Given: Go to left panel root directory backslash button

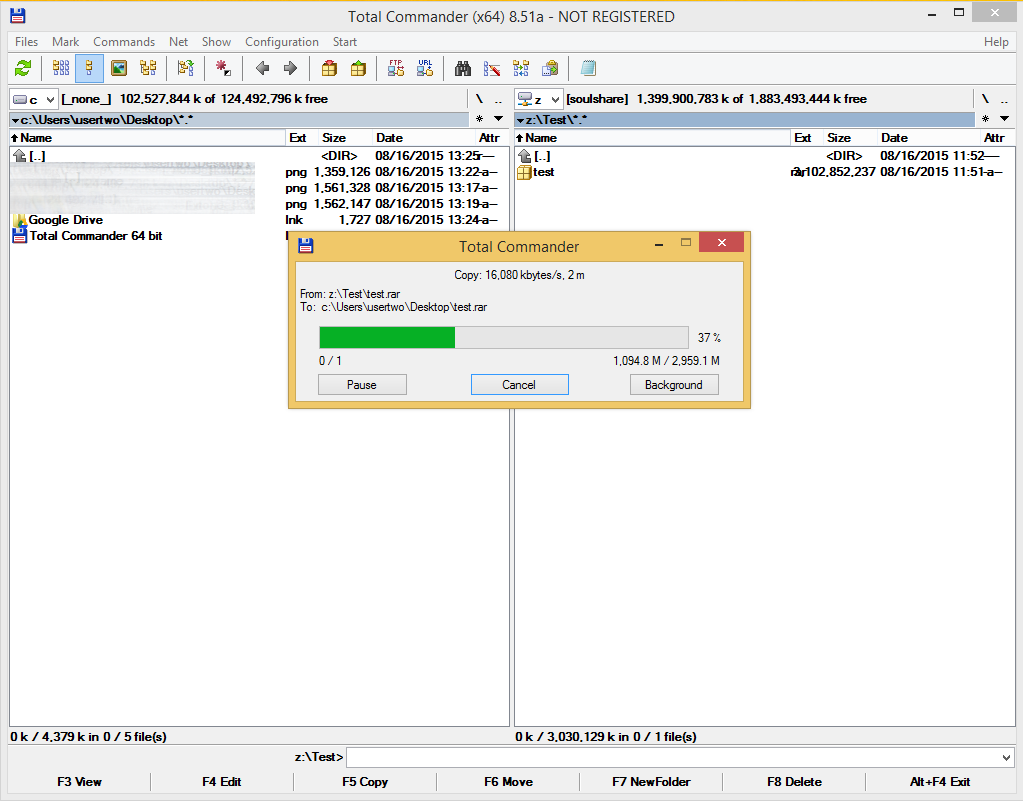Looking at the screenshot, I should [480, 99].
